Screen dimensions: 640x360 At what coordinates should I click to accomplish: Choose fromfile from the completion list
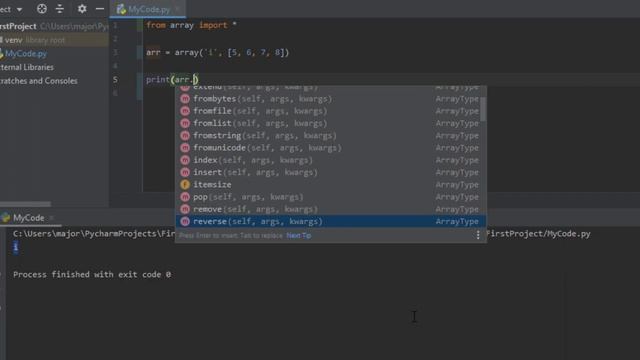pyautogui.click(x=331, y=111)
